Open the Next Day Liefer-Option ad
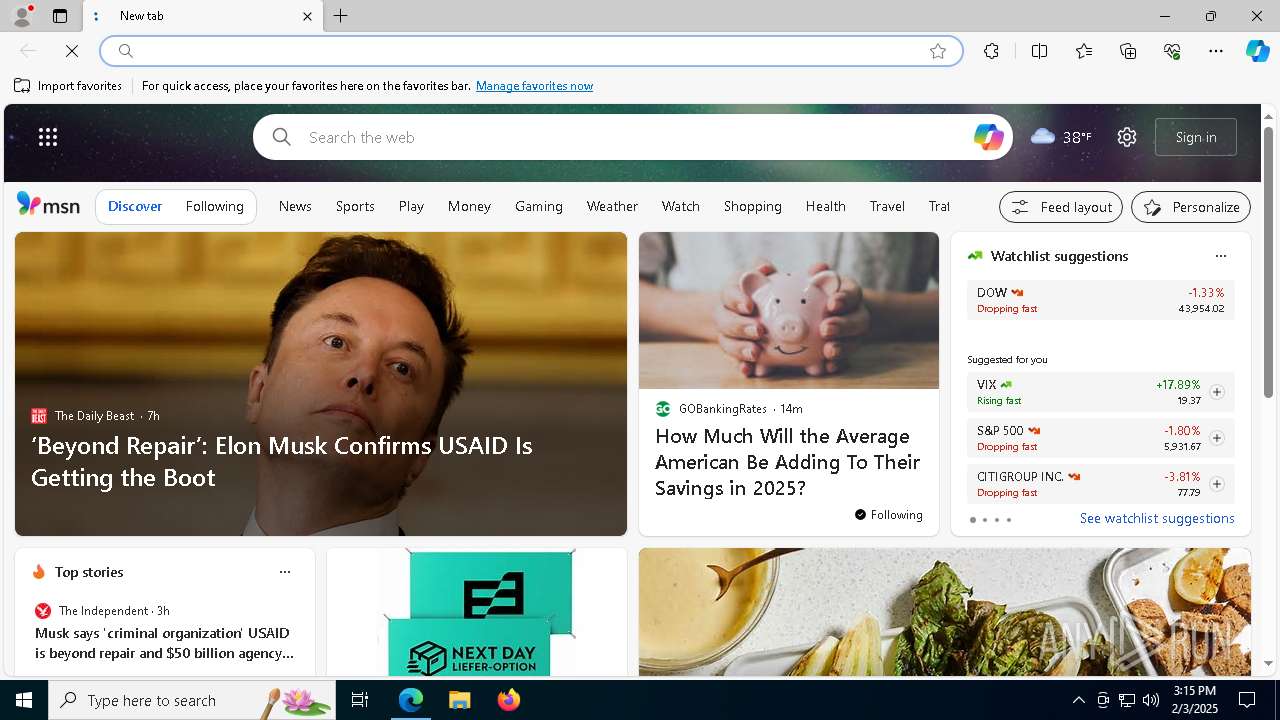 click(477, 612)
